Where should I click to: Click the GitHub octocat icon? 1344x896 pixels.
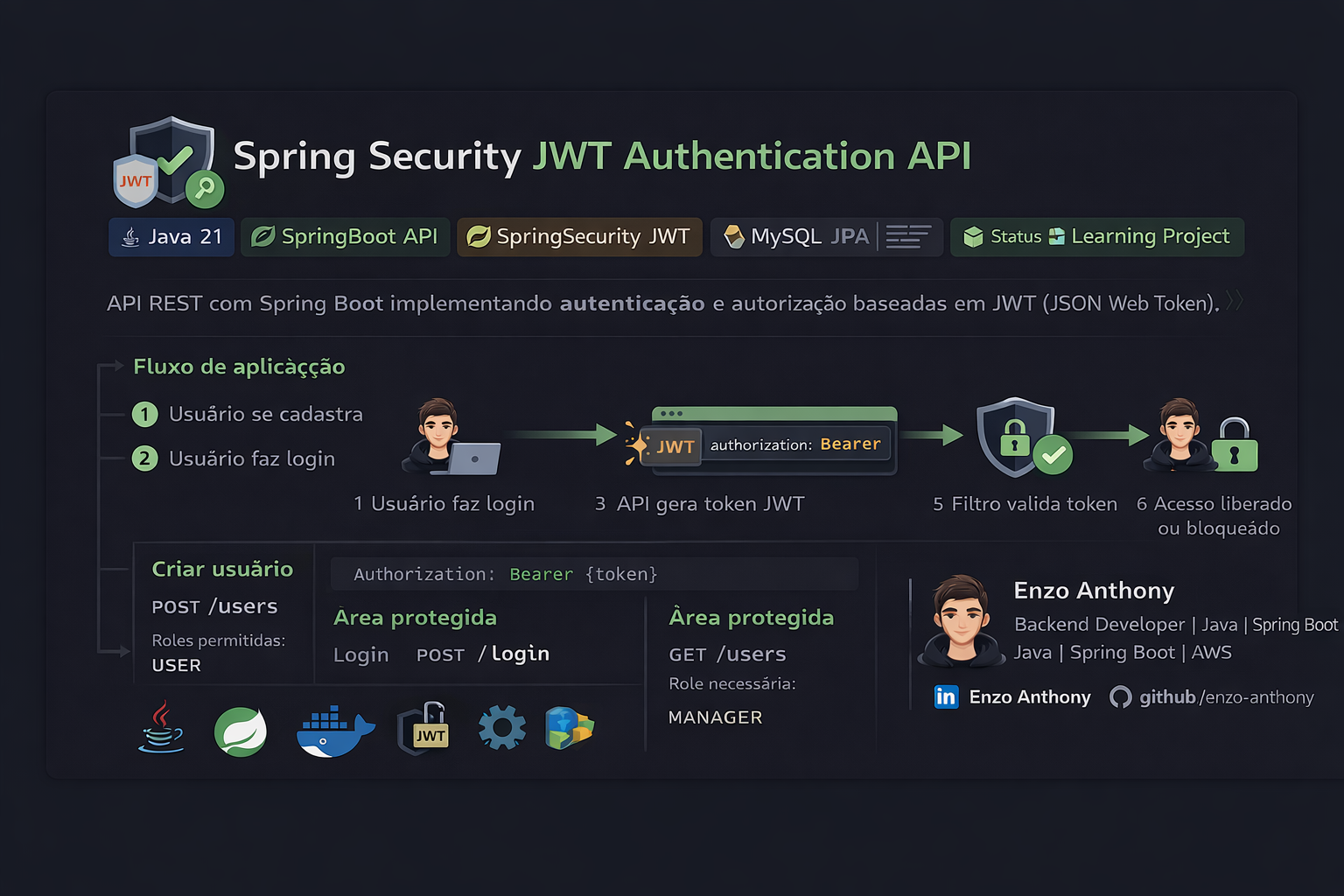[1120, 696]
